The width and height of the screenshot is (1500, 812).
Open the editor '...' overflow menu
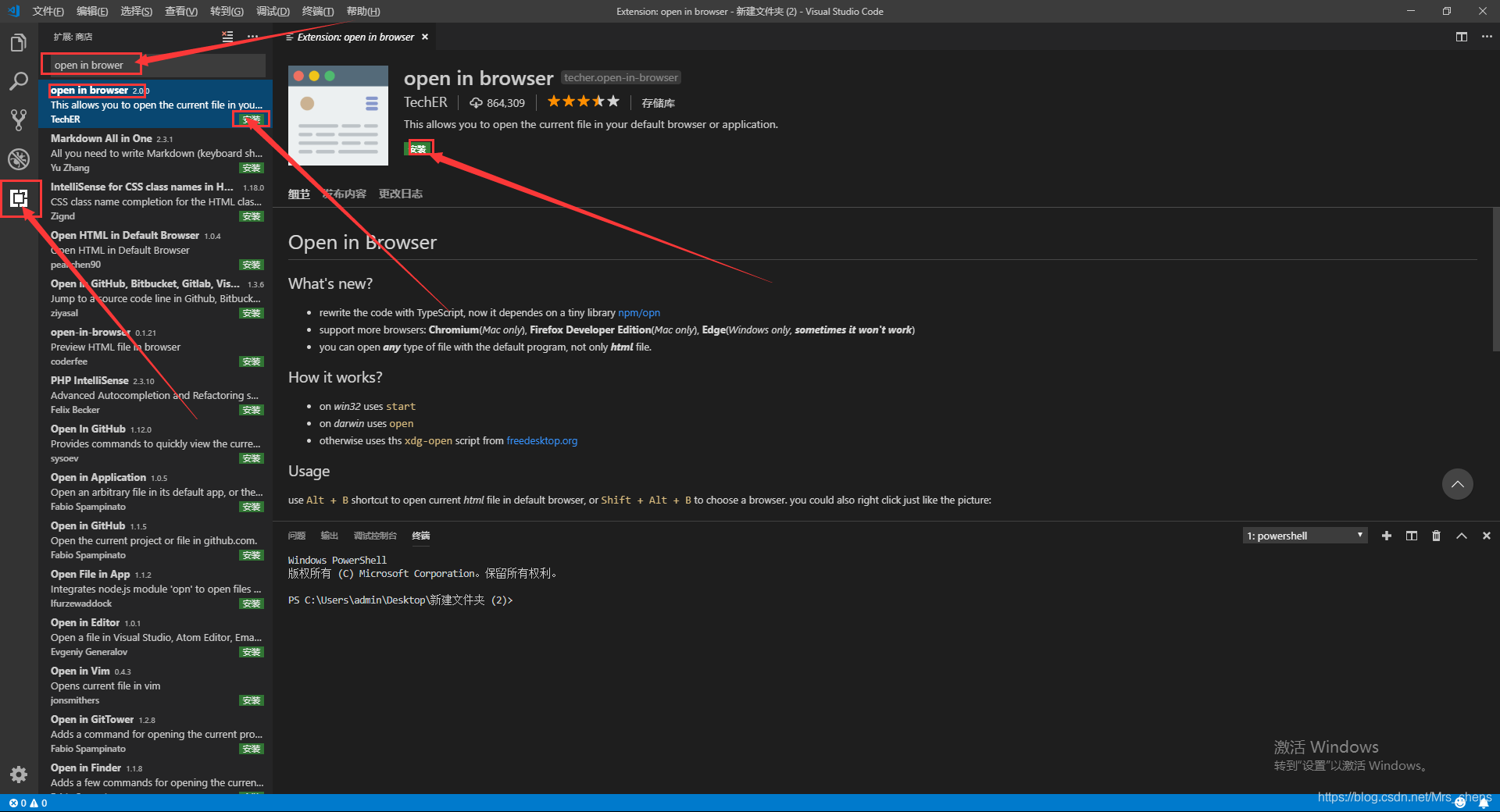1487,37
